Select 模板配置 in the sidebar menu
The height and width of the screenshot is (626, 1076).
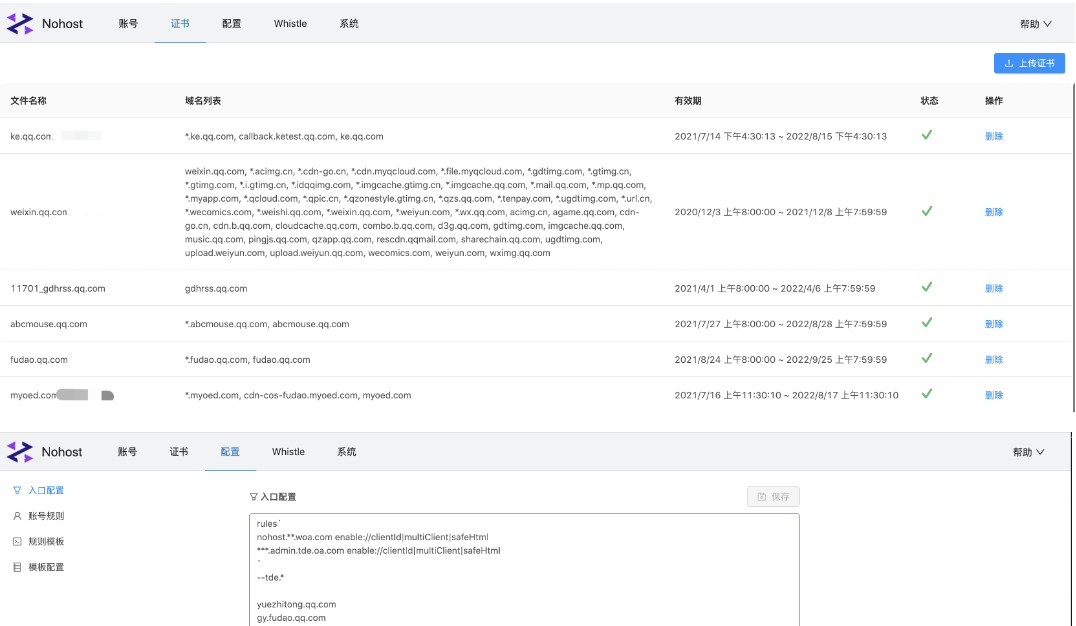[x=46, y=567]
